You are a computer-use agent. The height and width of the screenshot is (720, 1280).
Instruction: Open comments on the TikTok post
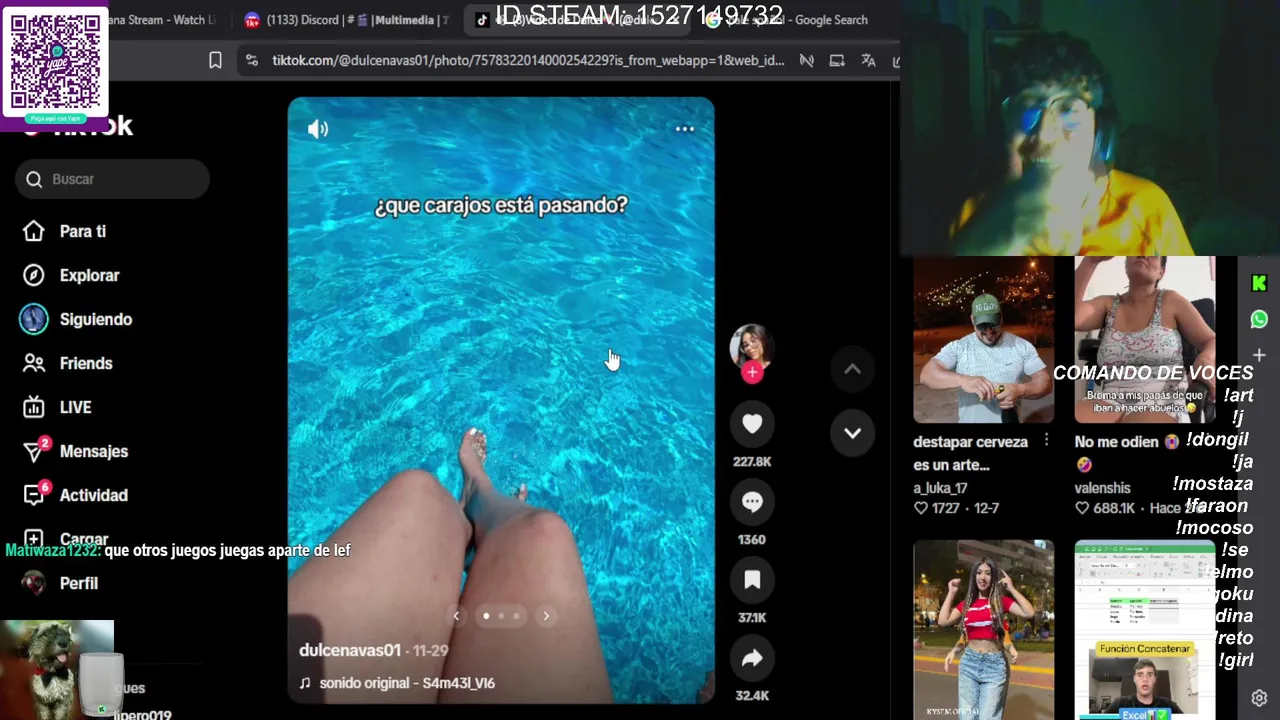click(x=752, y=502)
